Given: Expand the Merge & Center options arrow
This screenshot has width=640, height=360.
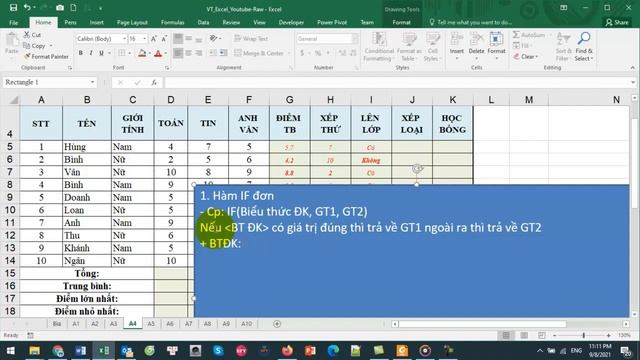Looking at the screenshot, I should pos(289,53).
